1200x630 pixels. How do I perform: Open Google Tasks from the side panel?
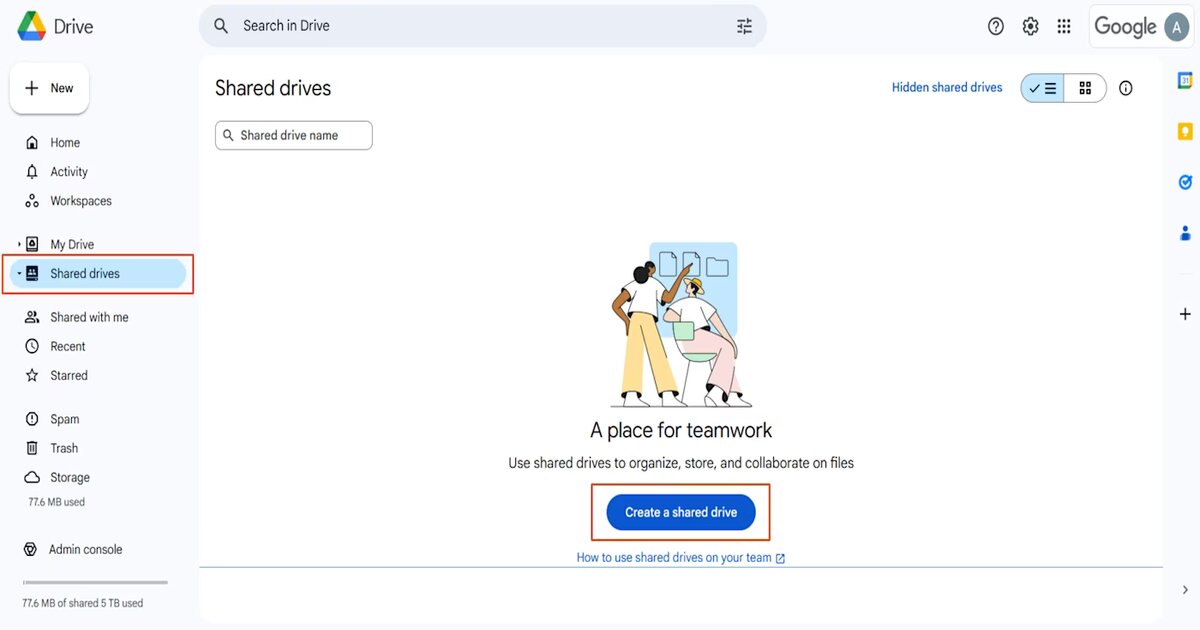[1184, 182]
